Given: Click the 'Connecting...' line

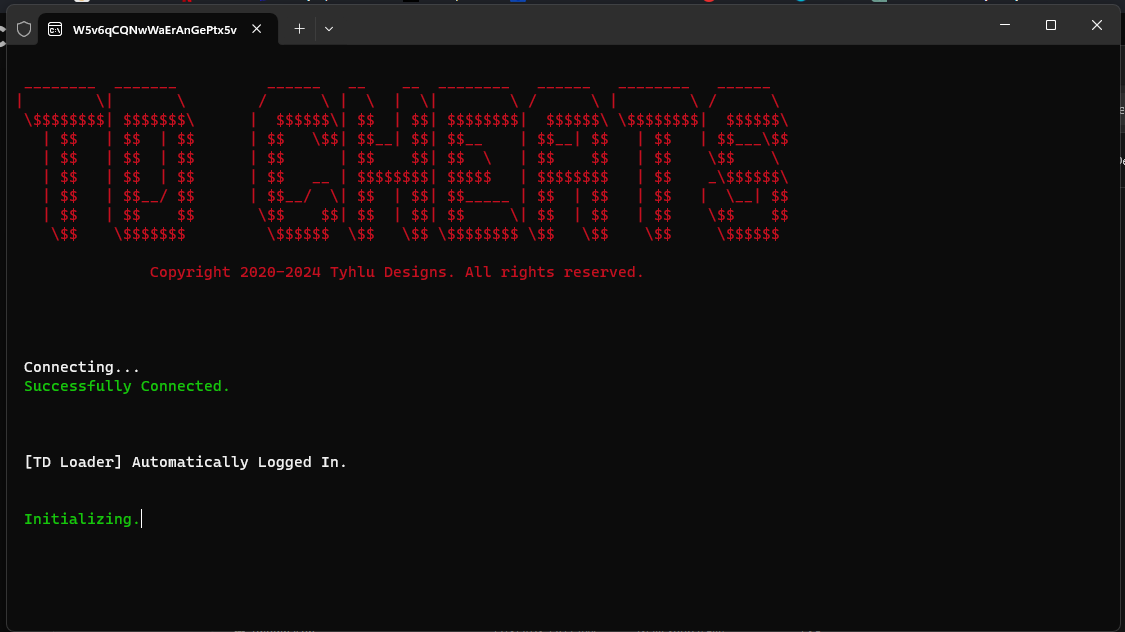Looking at the screenshot, I should (82, 367).
